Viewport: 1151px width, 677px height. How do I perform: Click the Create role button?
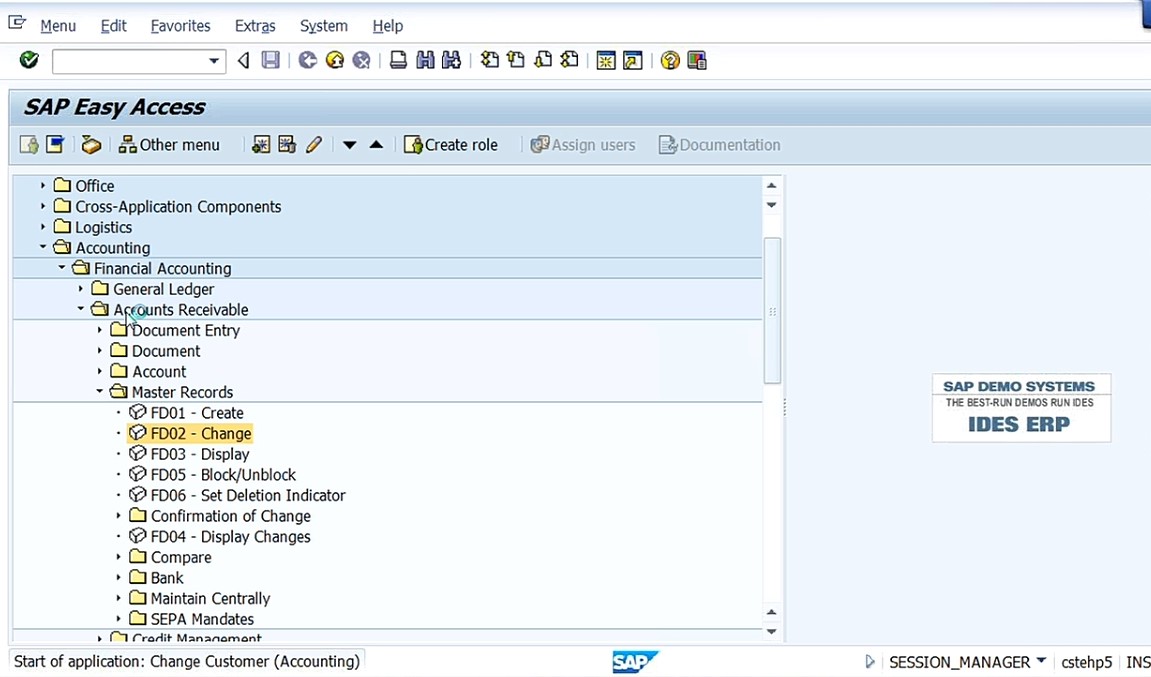coord(451,145)
